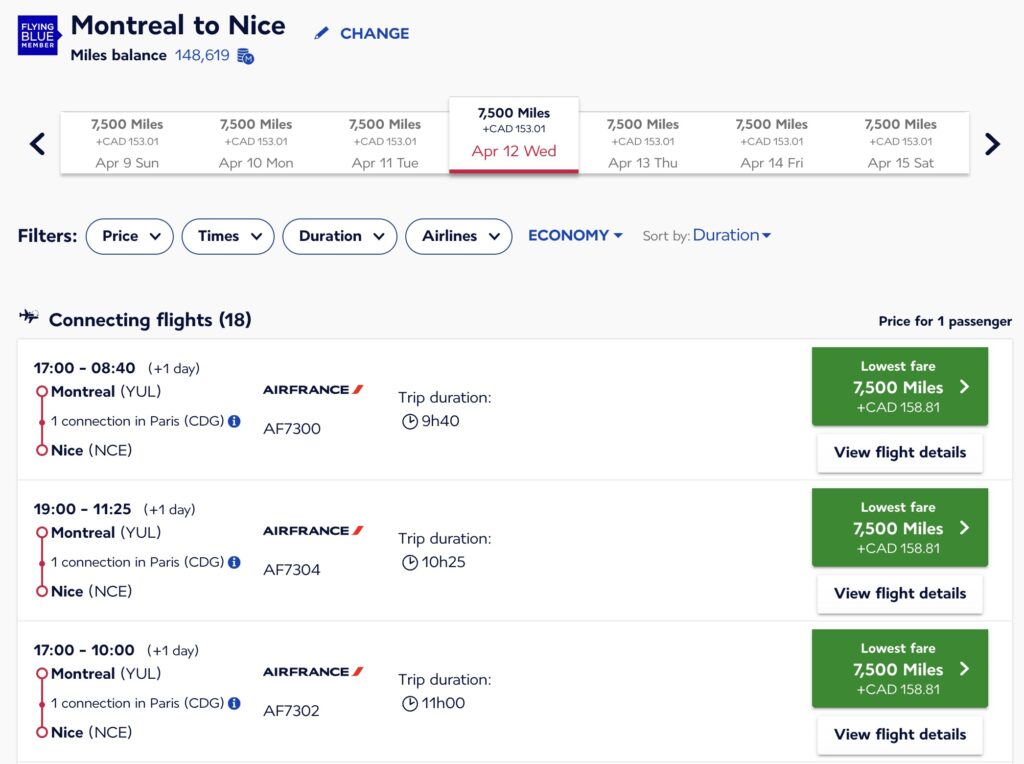The height and width of the screenshot is (764, 1024).
Task: Click the Flying Blue member logo
Action: tap(37, 35)
